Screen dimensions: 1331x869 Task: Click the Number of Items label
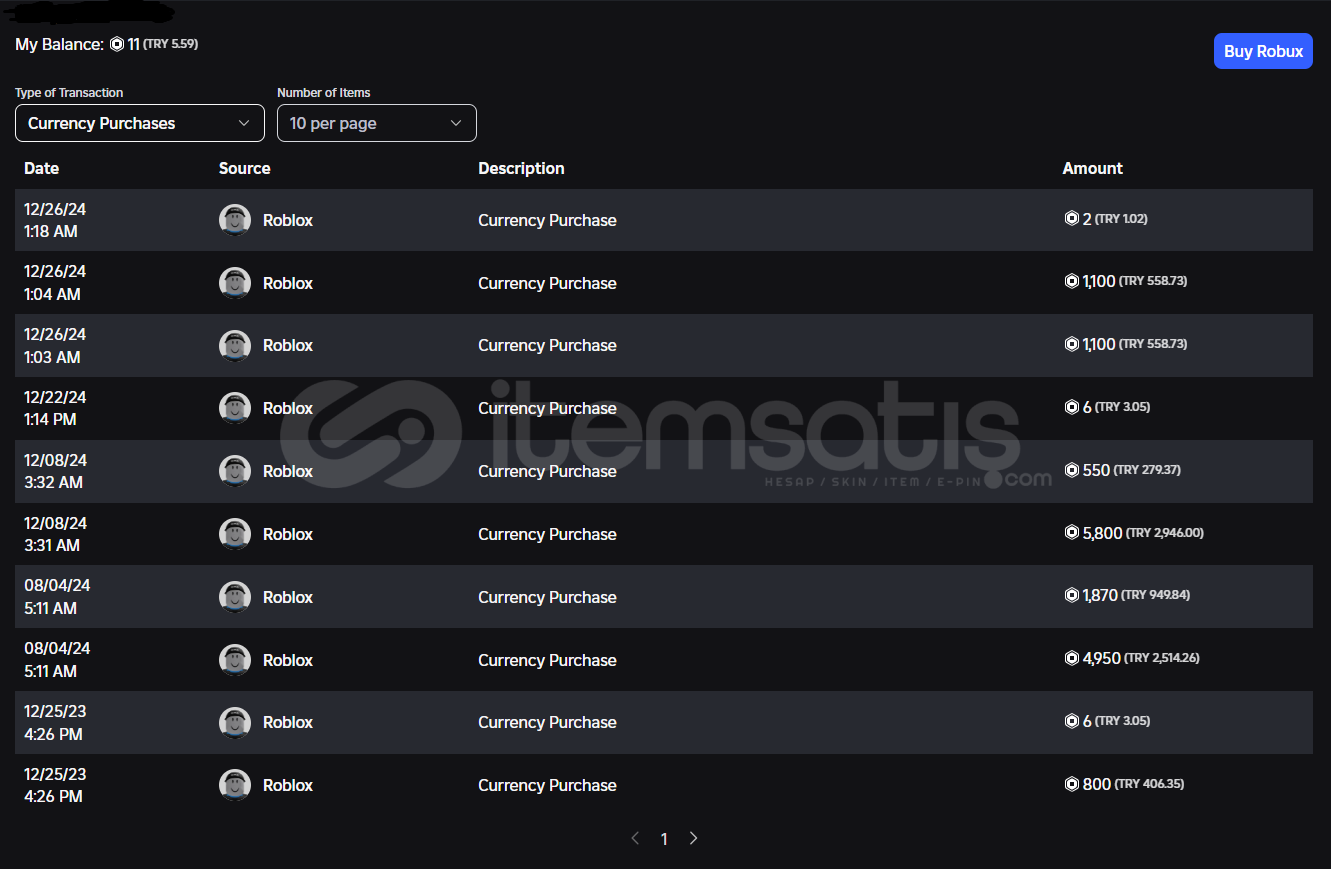[x=324, y=93]
